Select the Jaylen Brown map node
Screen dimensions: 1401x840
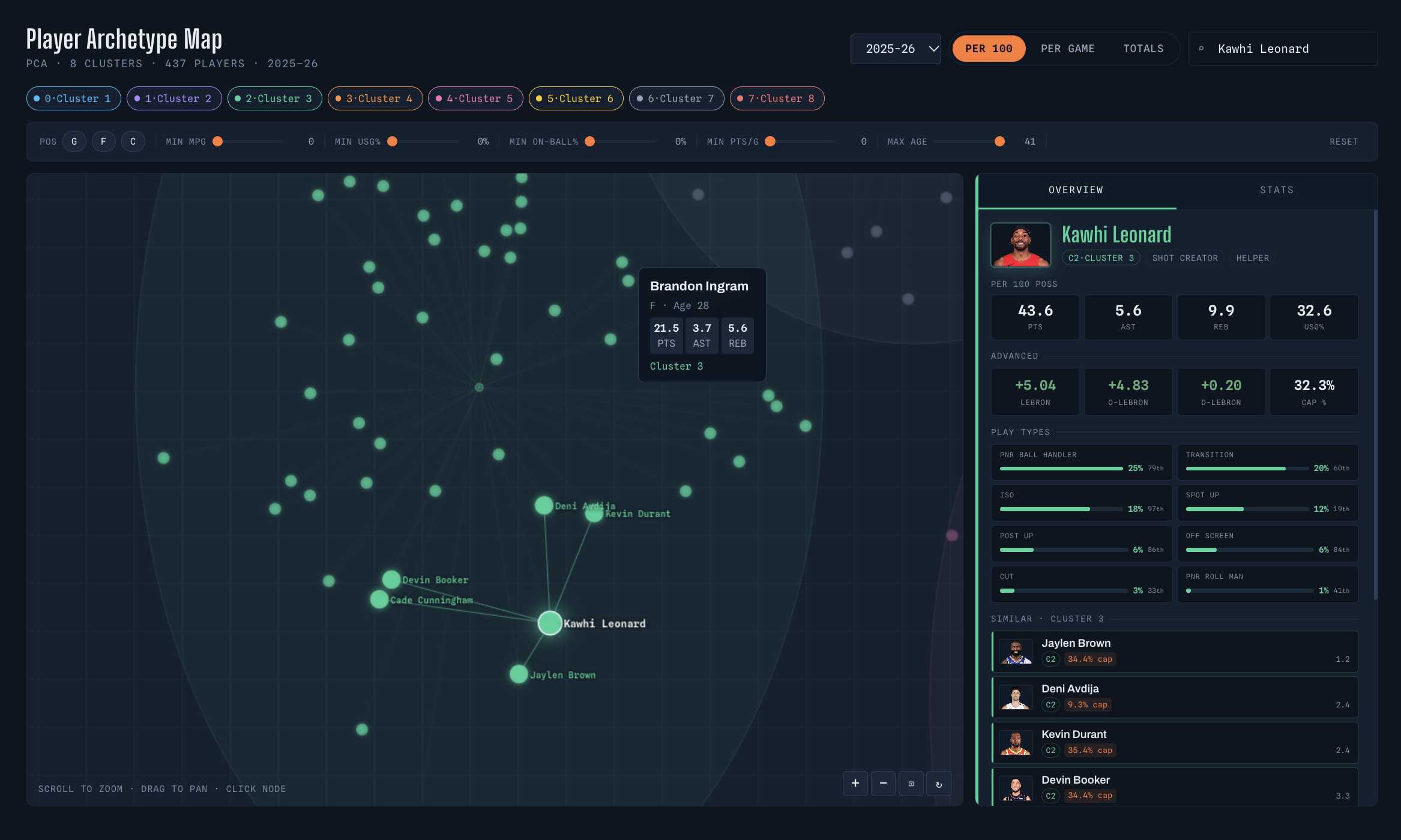click(519, 674)
